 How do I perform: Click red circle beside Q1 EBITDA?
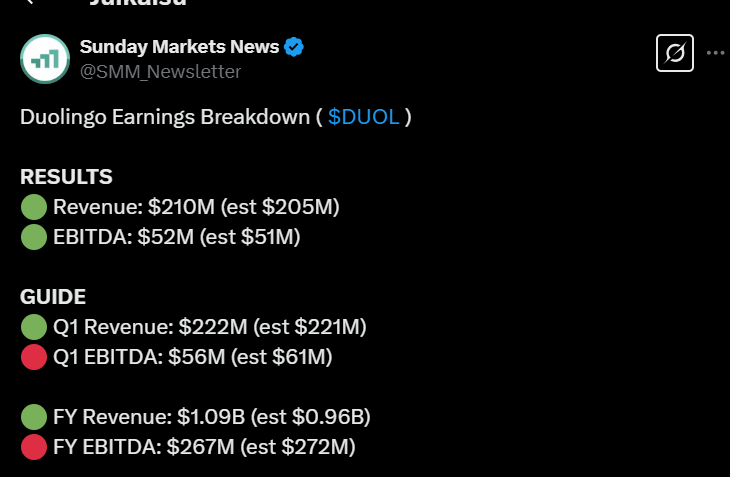34,357
